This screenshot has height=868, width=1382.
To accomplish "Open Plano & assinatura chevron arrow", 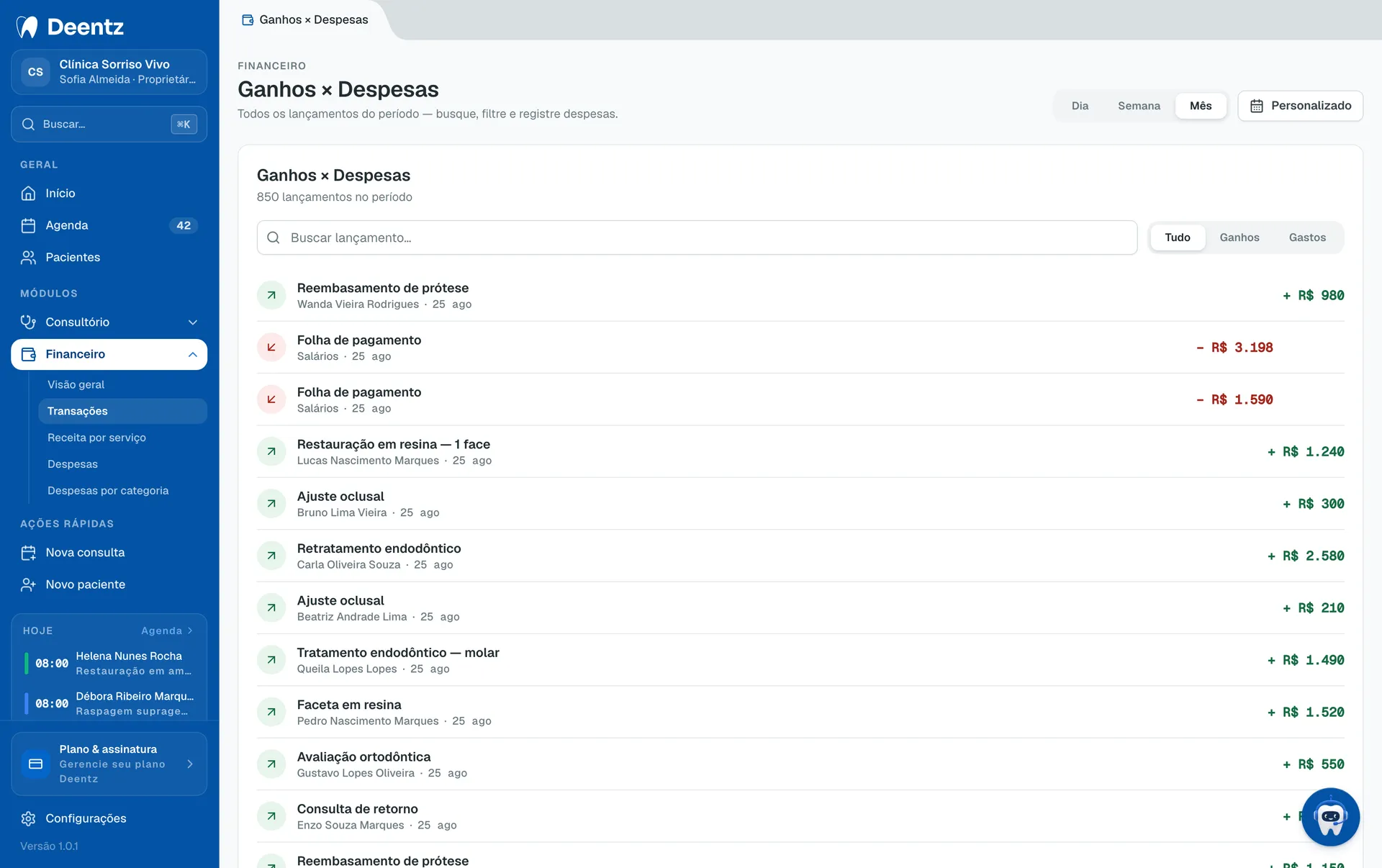I will coord(190,764).
